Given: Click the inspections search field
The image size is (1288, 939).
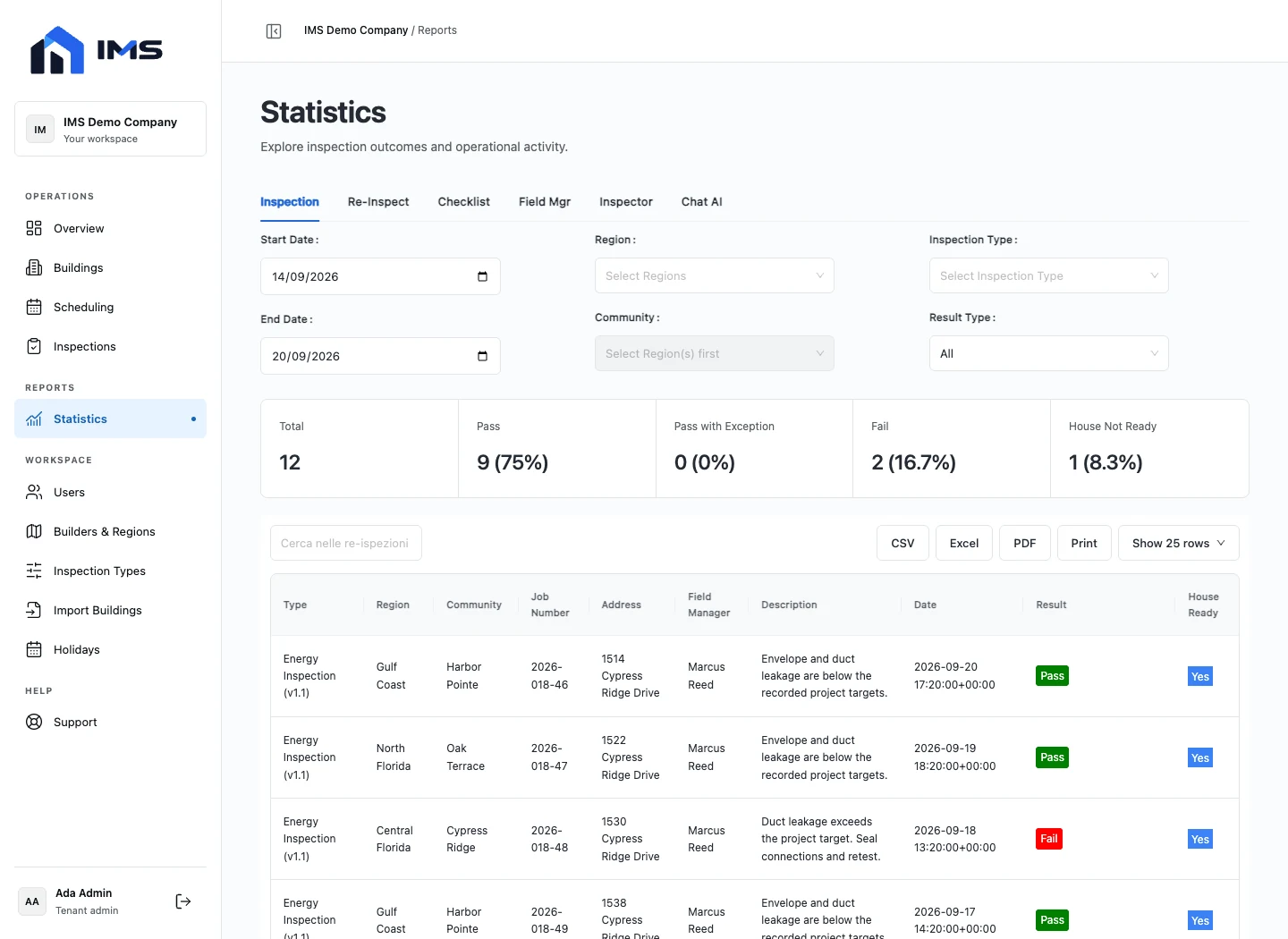Looking at the screenshot, I should pos(346,543).
